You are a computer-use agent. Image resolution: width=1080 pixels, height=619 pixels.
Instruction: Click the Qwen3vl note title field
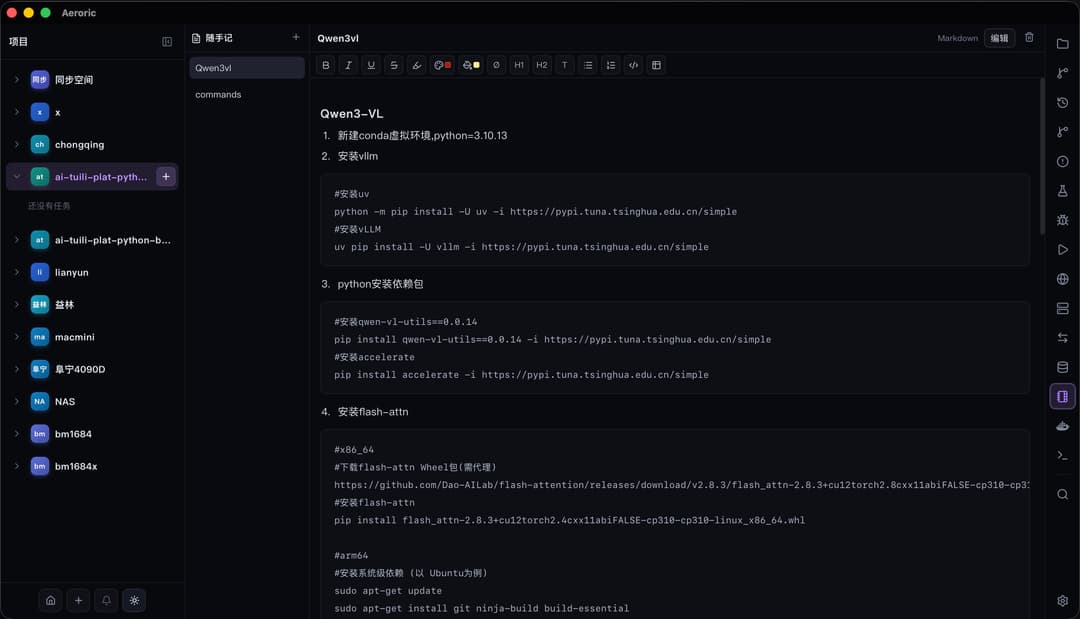(x=338, y=39)
